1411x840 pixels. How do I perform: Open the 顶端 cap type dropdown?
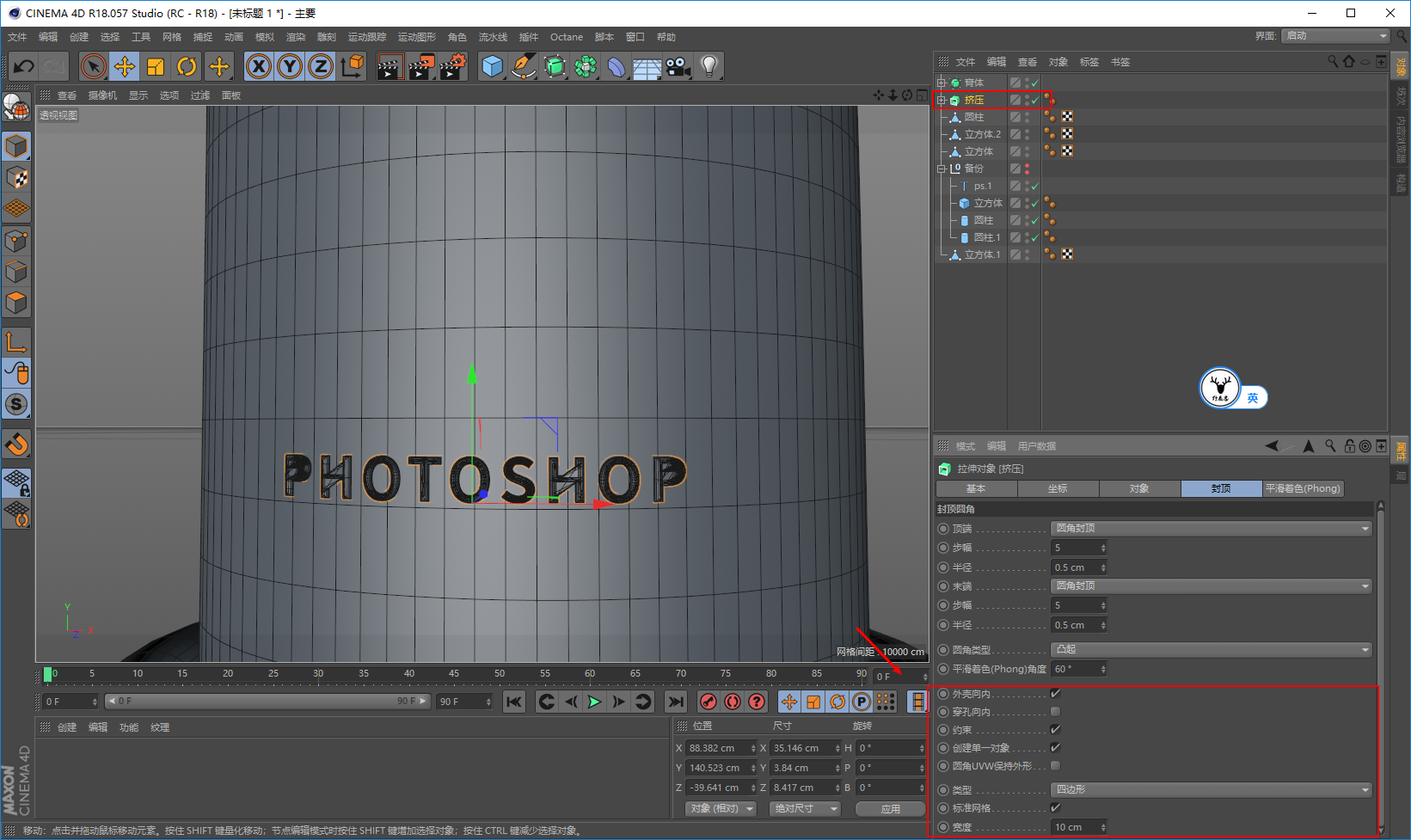pos(1212,529)
